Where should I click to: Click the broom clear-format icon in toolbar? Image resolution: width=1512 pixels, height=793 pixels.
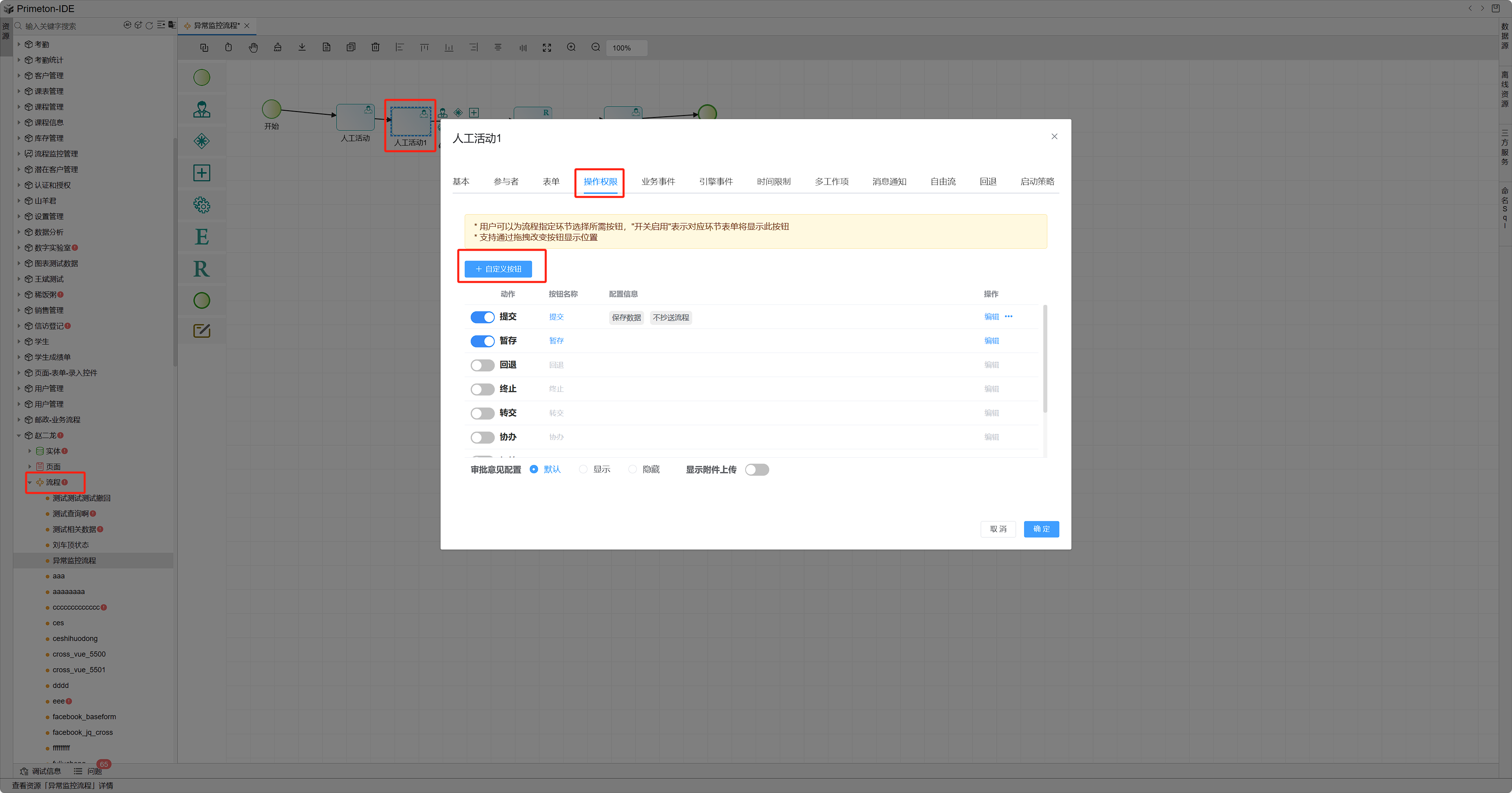click(278, 47)
